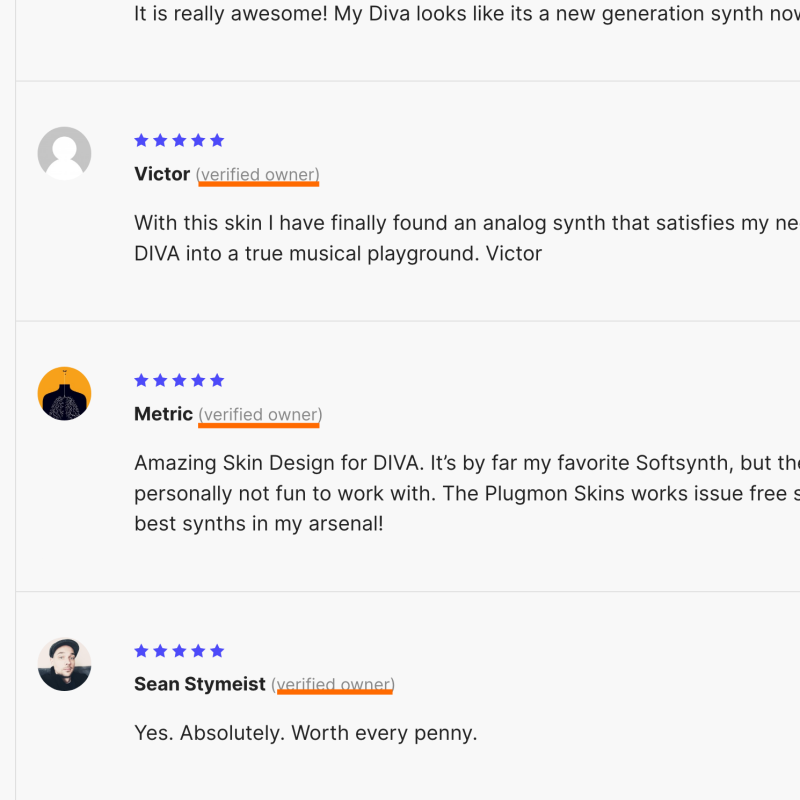
Task: Click the first star in Metric's rating
Action: coord(141,380)
